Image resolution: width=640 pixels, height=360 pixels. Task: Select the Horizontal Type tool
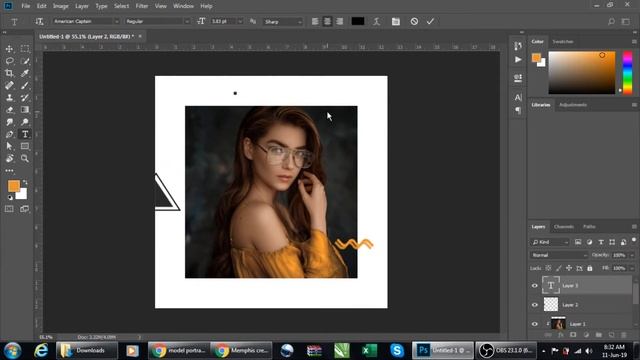tap(25, 134)
